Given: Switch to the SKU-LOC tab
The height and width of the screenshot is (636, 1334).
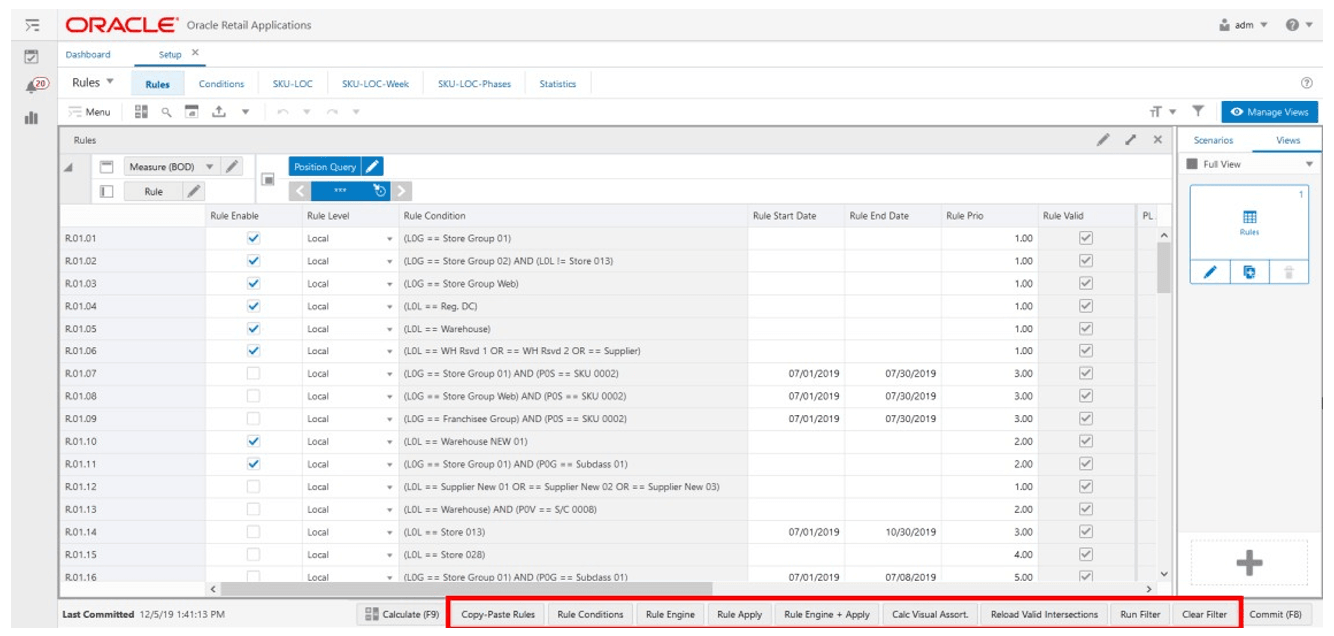Looking at the screenshot, I should [x=293, y=84].
